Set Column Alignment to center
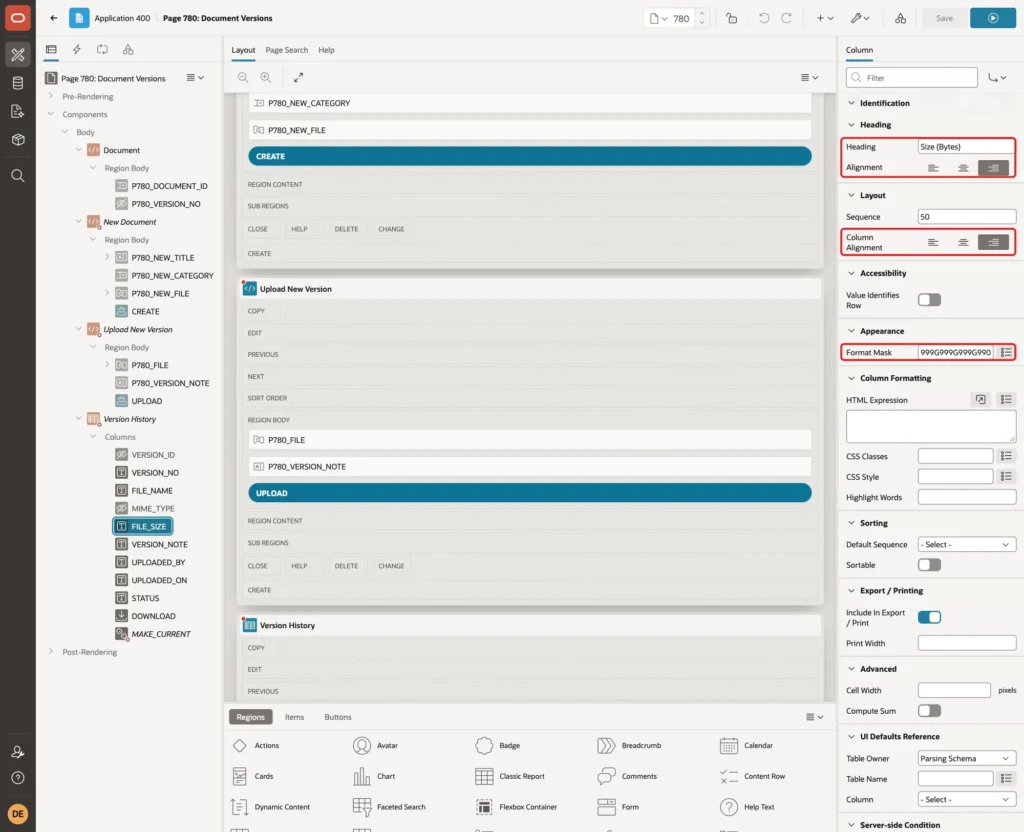The height and width of the screenshot is (832, 1024). coord(963,242)
